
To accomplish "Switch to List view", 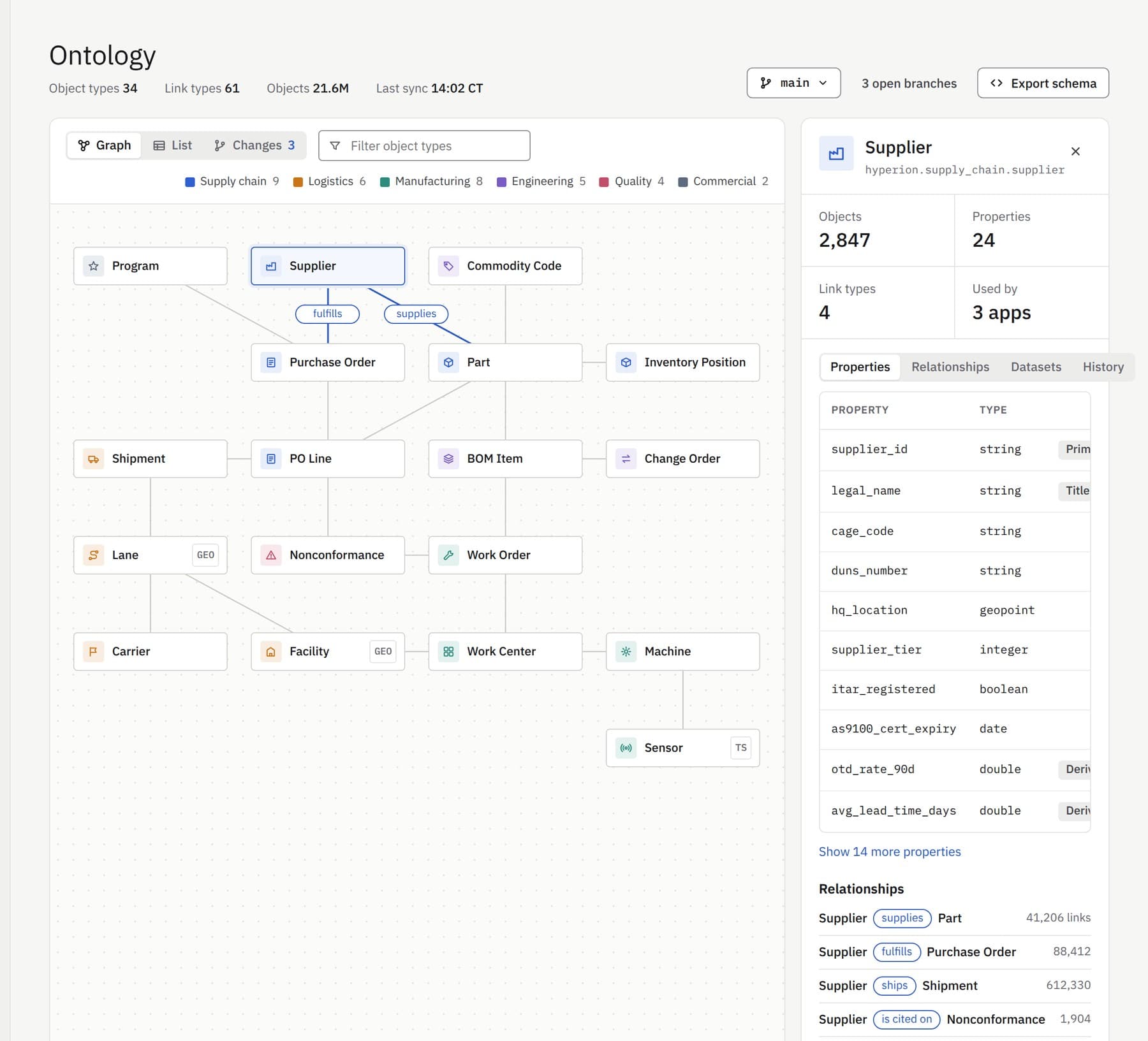I will click(172, 145).
